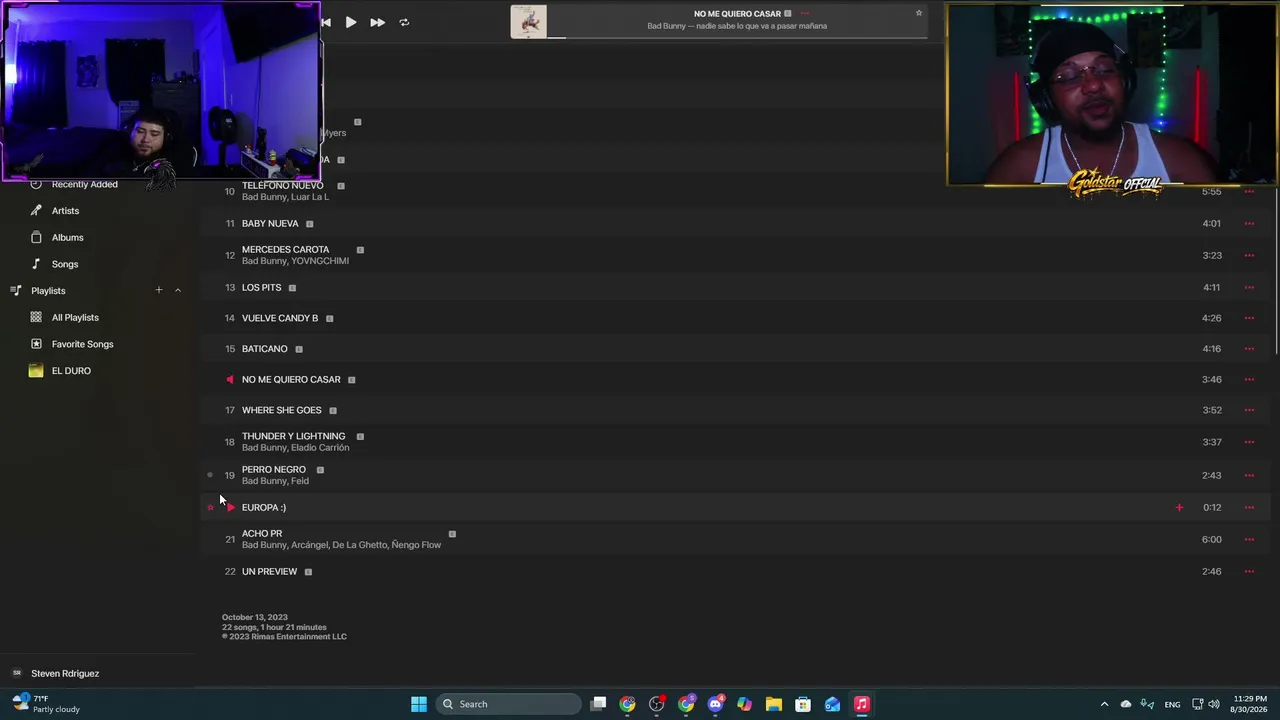Click the Playlists section icon

15,291
